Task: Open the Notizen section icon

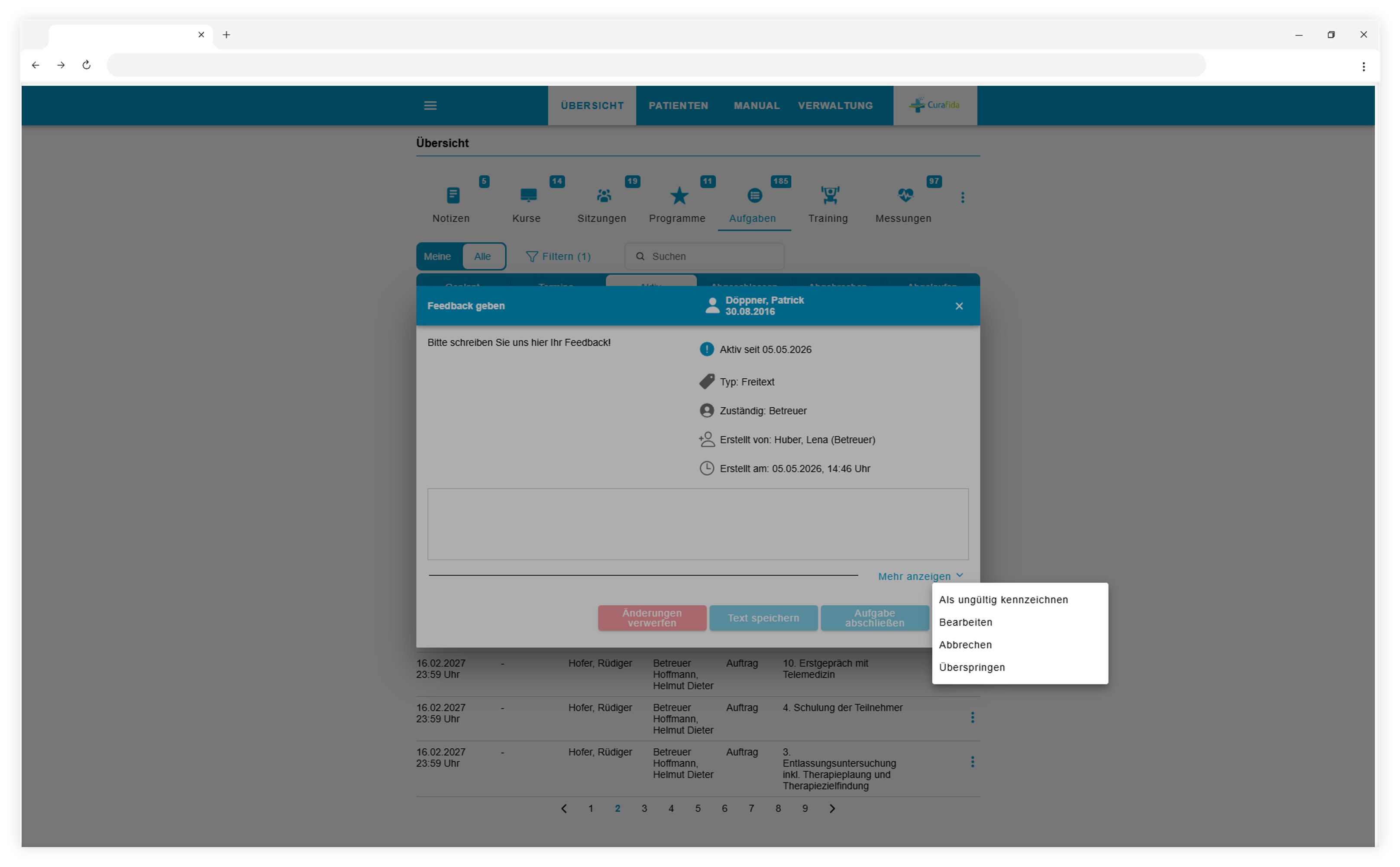Action: tap(453, 195)
